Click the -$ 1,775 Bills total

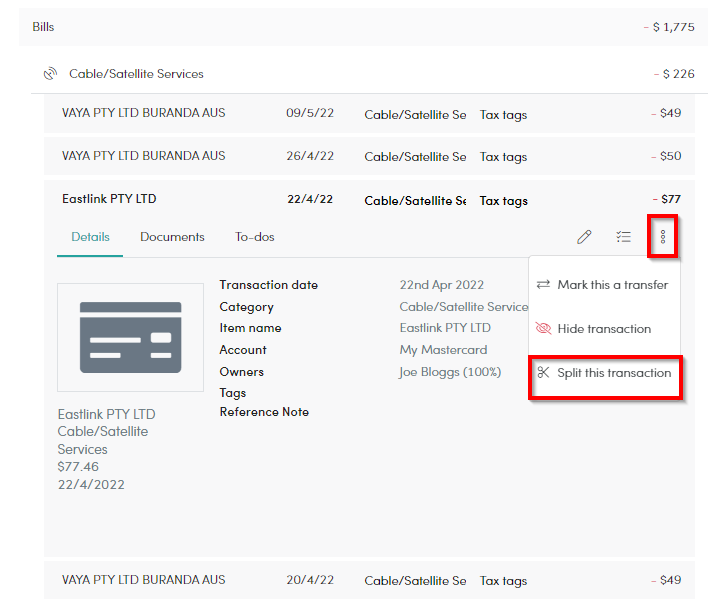[x=669, y=27]
